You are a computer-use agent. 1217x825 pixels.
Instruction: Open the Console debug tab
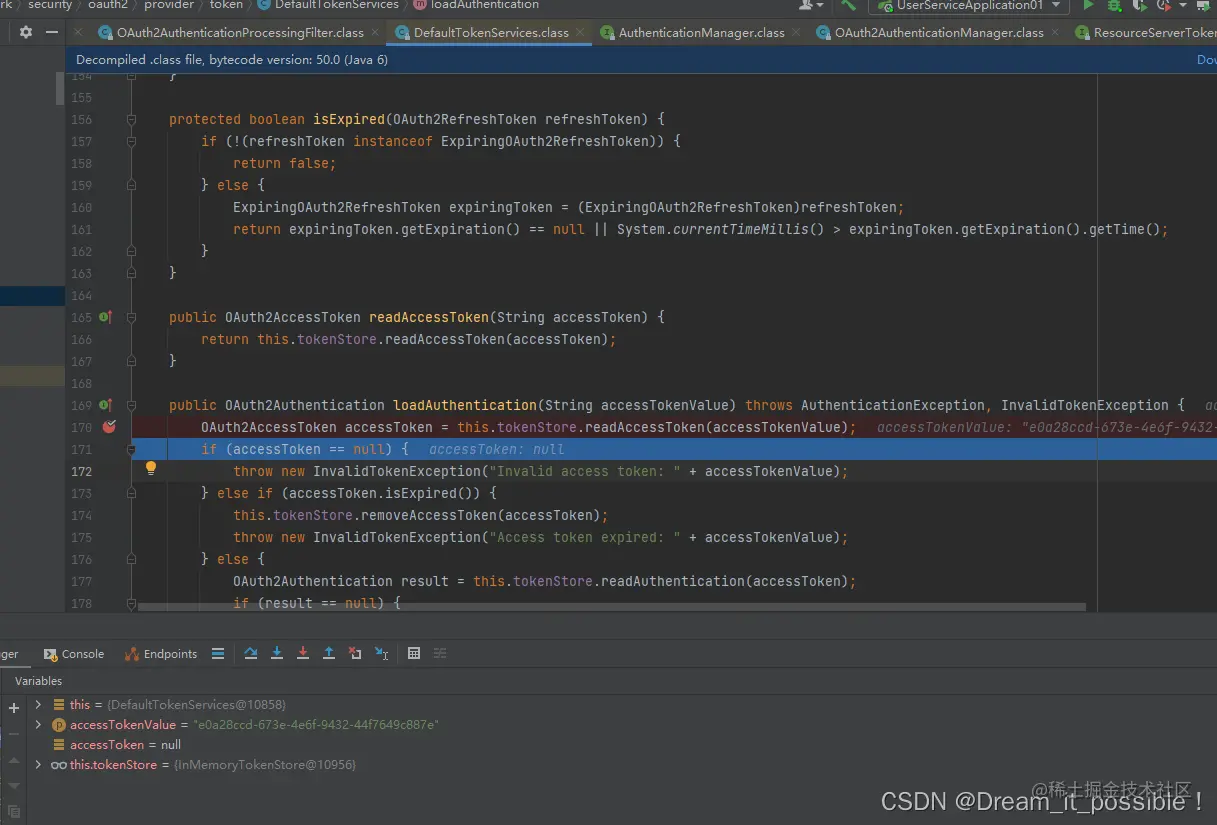(x=74, y=654)
